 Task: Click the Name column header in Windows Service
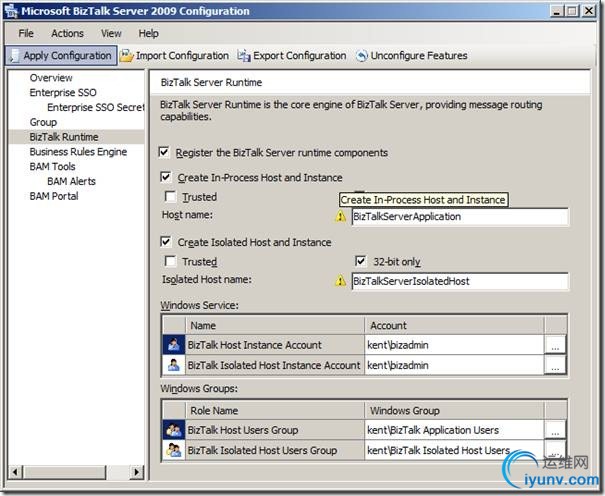[275, 325]
